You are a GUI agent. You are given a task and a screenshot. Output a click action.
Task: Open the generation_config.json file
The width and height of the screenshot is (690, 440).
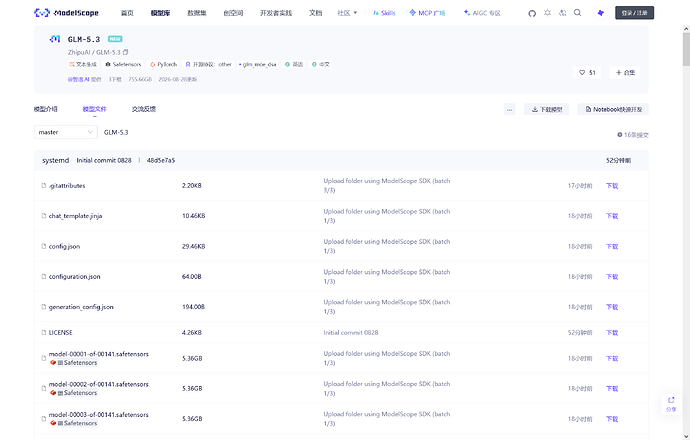(x=81, y=307)
